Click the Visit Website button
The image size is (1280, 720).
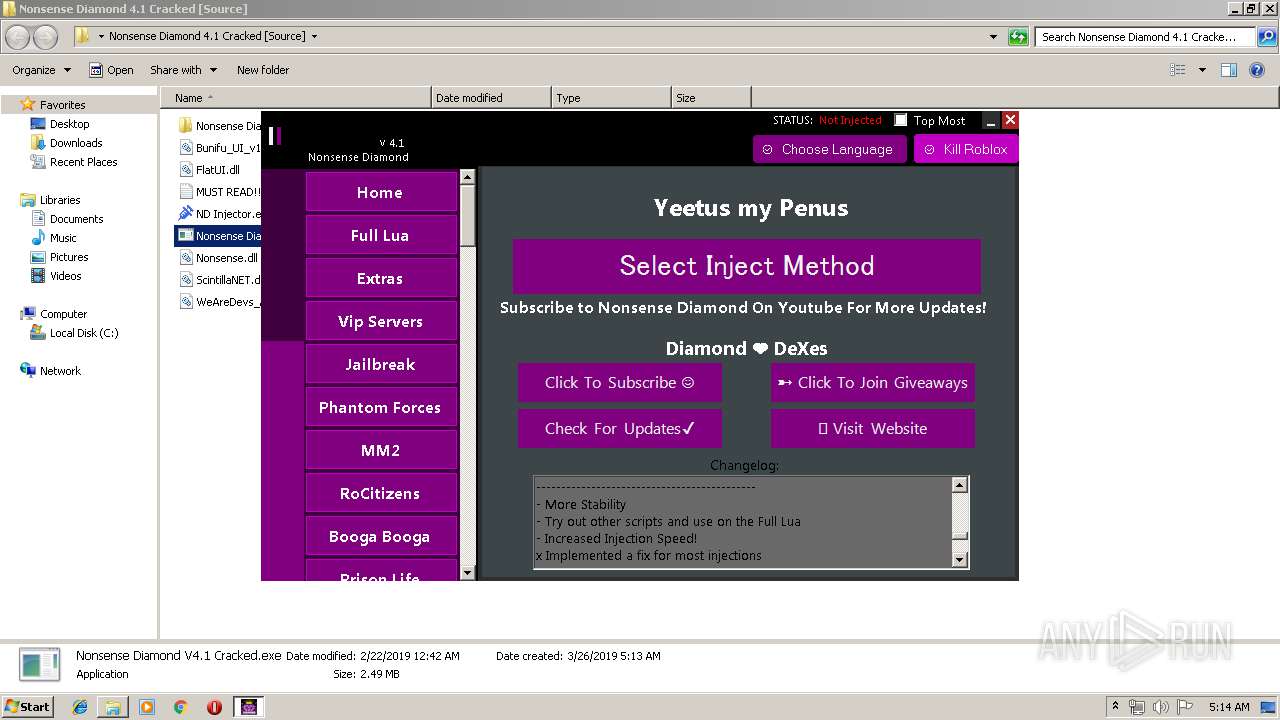click(x=872, y=428)
